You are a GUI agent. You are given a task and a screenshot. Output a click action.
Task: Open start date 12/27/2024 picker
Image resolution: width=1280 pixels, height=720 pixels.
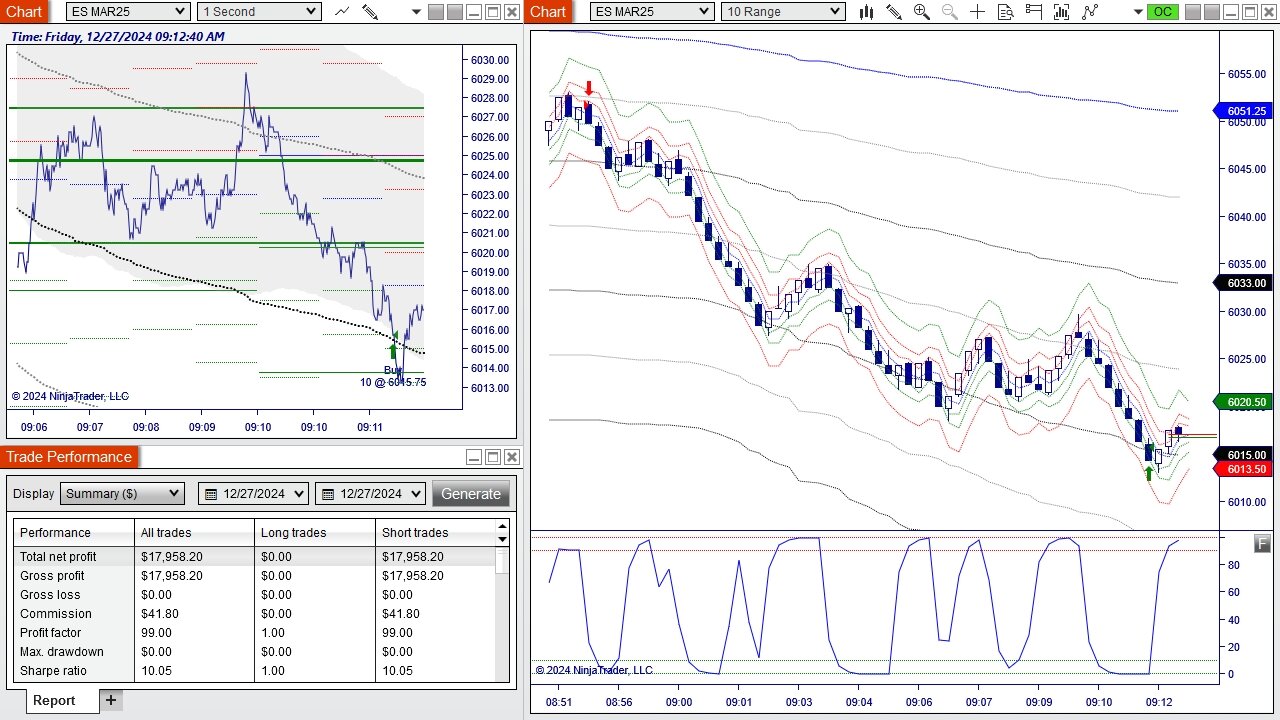pyautogui.click(x=255, y=494)
